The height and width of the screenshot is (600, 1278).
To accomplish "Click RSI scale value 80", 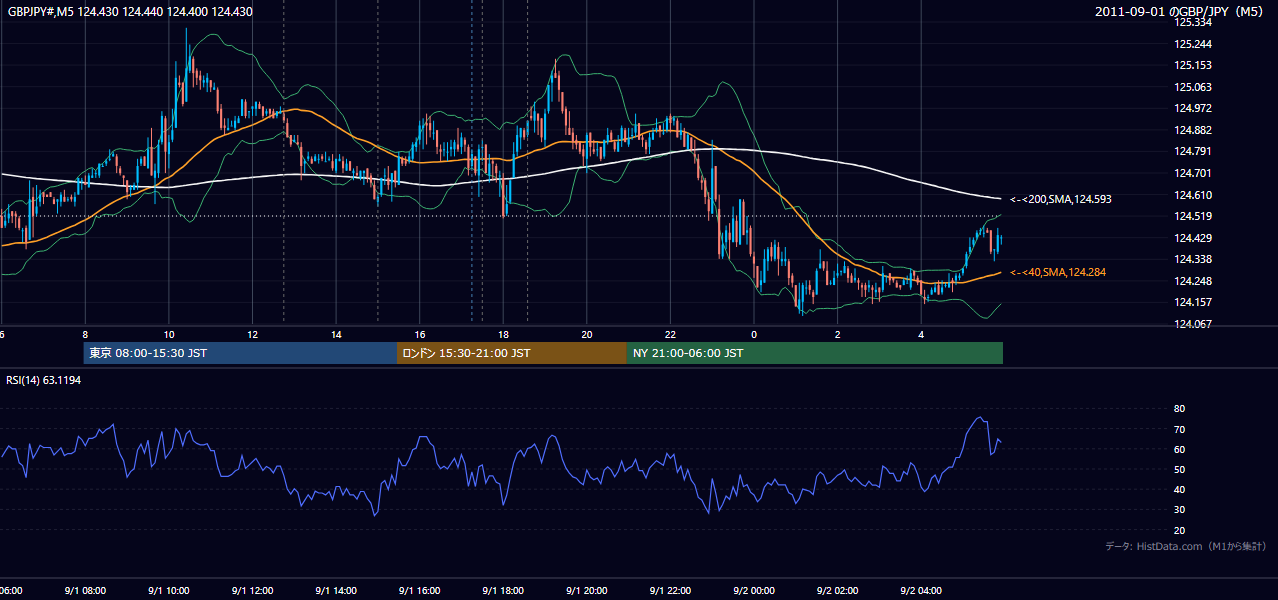I will click(1180, 409).
